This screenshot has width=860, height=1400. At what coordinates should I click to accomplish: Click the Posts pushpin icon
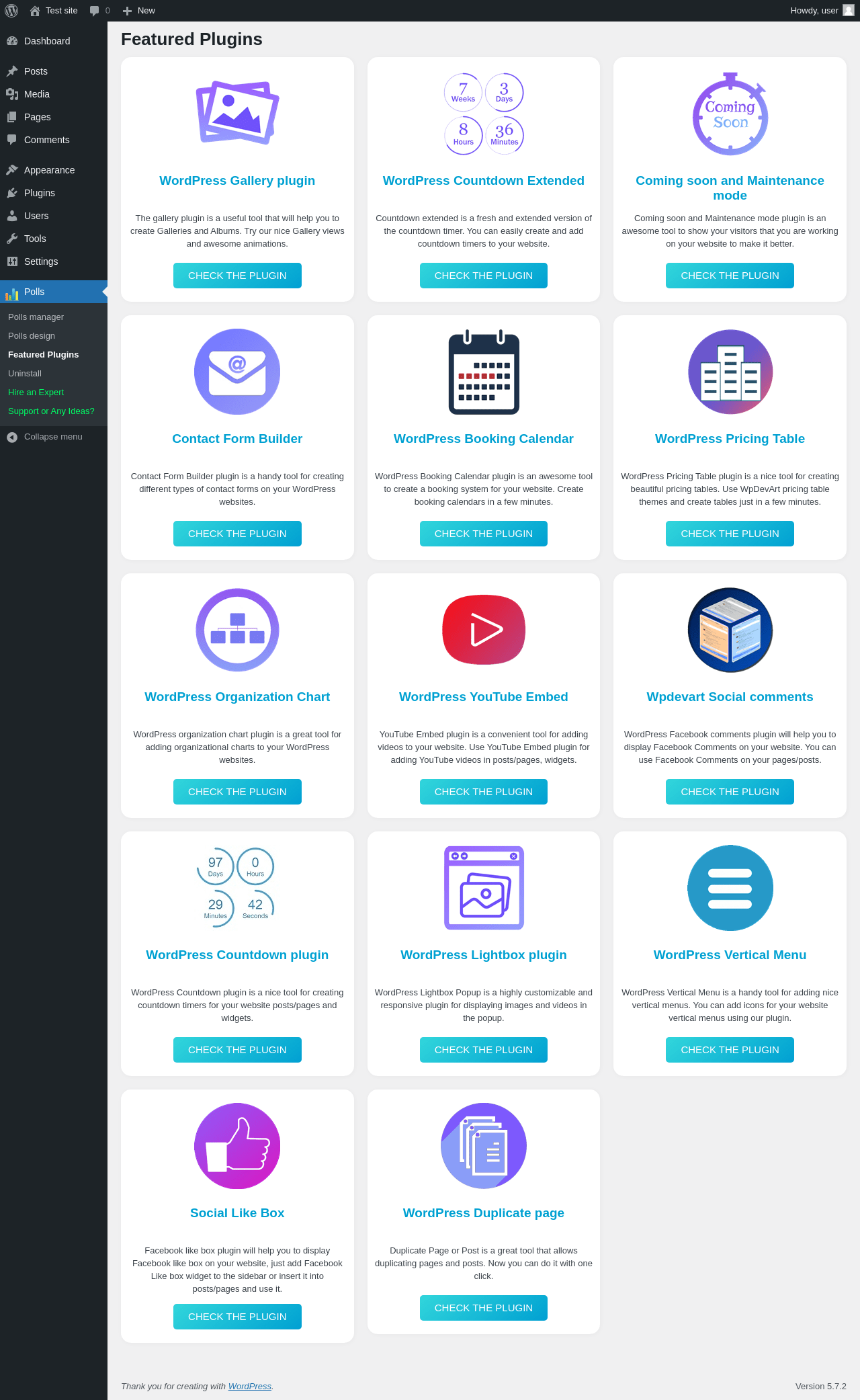pyautogui.click(x=12, y=71)
